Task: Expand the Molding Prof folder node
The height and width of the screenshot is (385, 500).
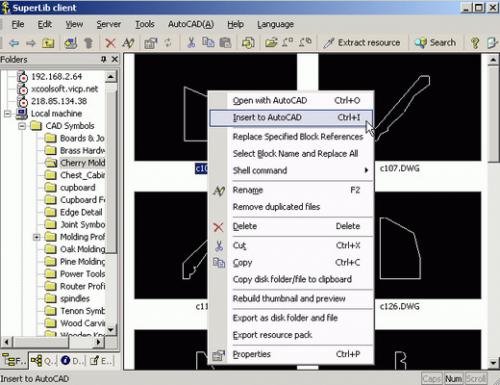Action: [x=37, y=237]
